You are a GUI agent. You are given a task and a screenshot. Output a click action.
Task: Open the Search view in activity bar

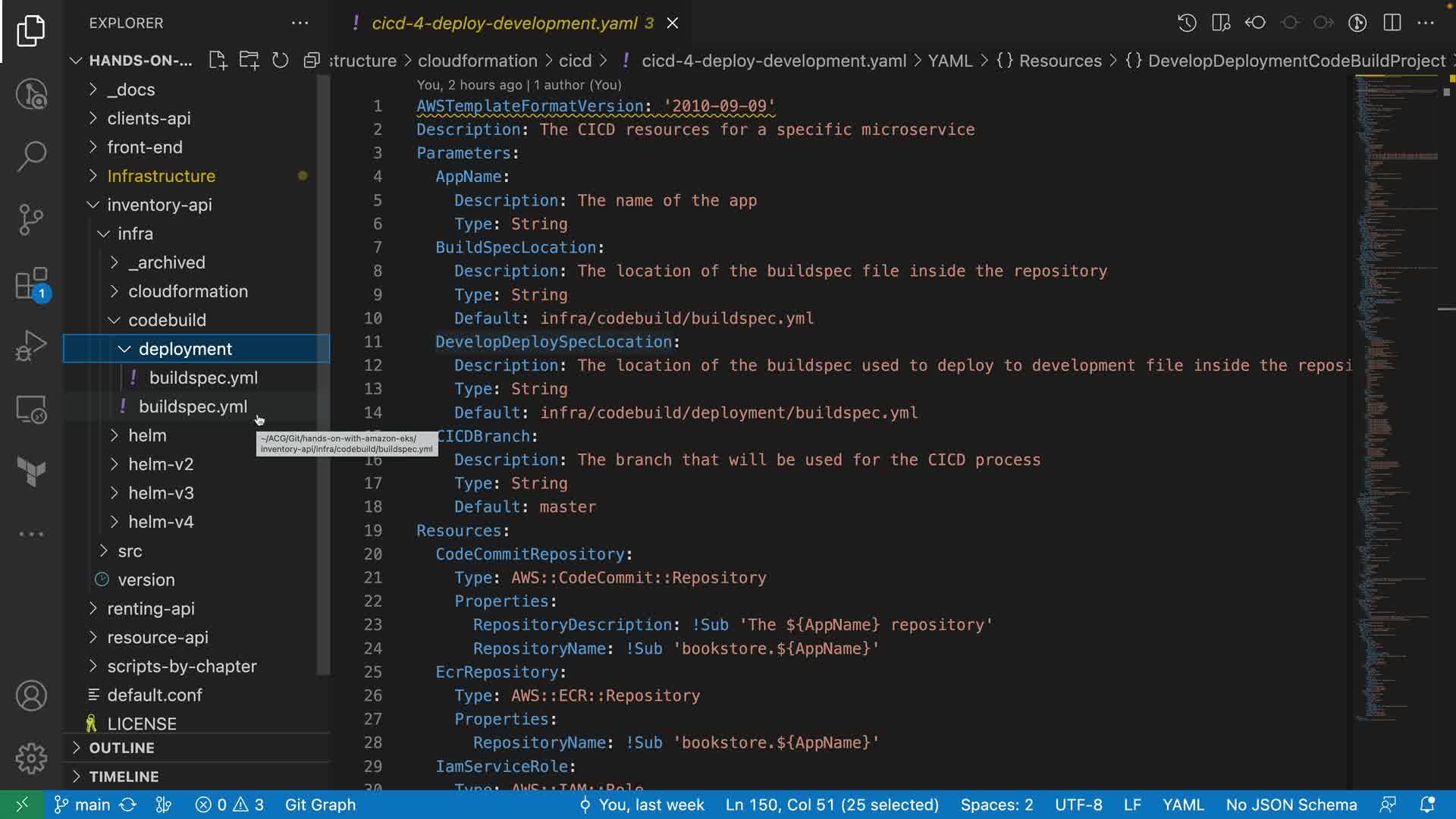click(x=31, y=156)
